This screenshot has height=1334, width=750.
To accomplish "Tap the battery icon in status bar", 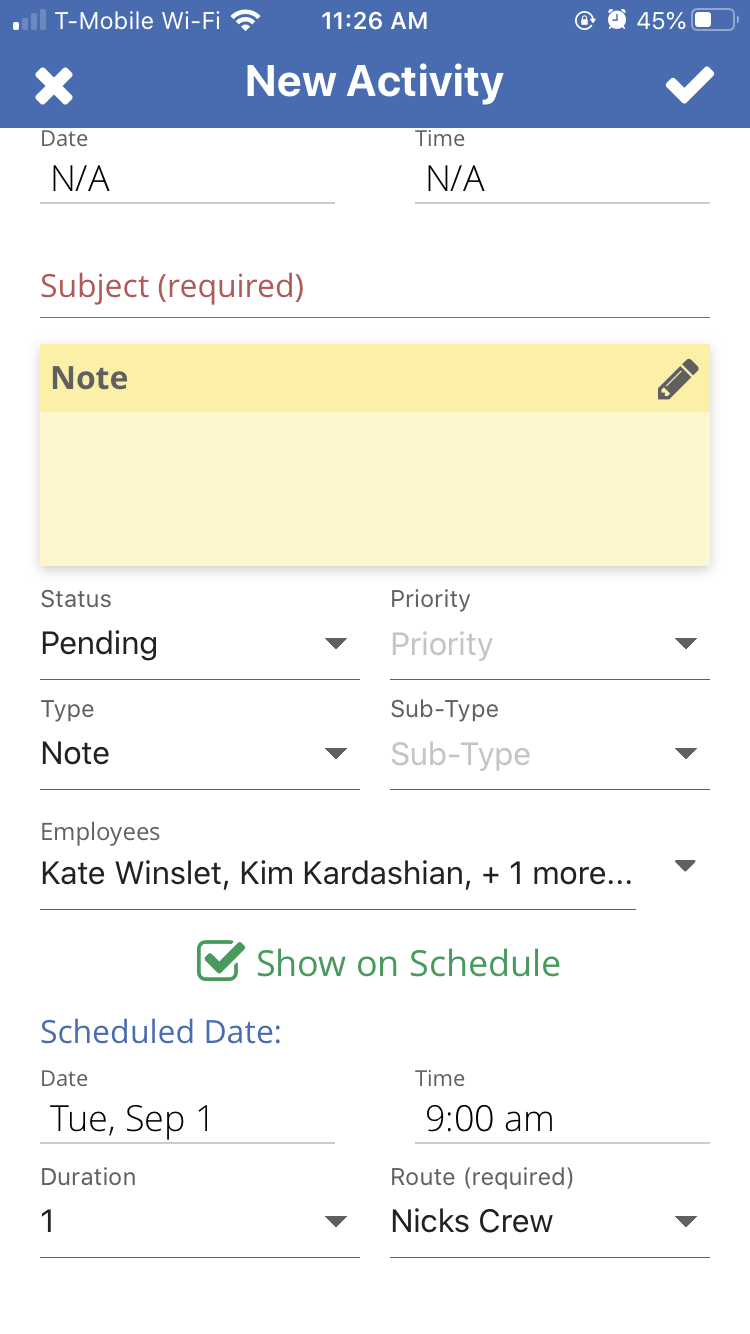I will 714,20.
